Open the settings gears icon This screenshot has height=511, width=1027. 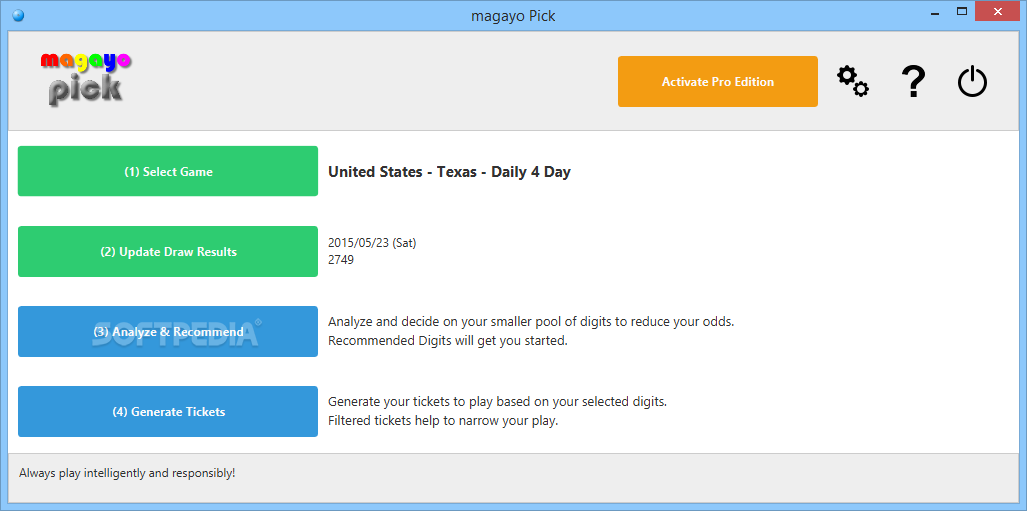(x=852, y=81)
